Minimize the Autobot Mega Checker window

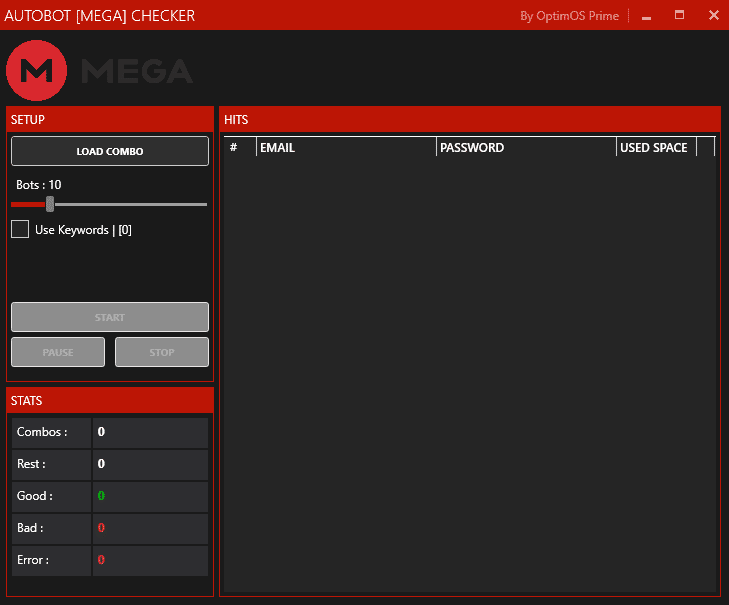646,16
